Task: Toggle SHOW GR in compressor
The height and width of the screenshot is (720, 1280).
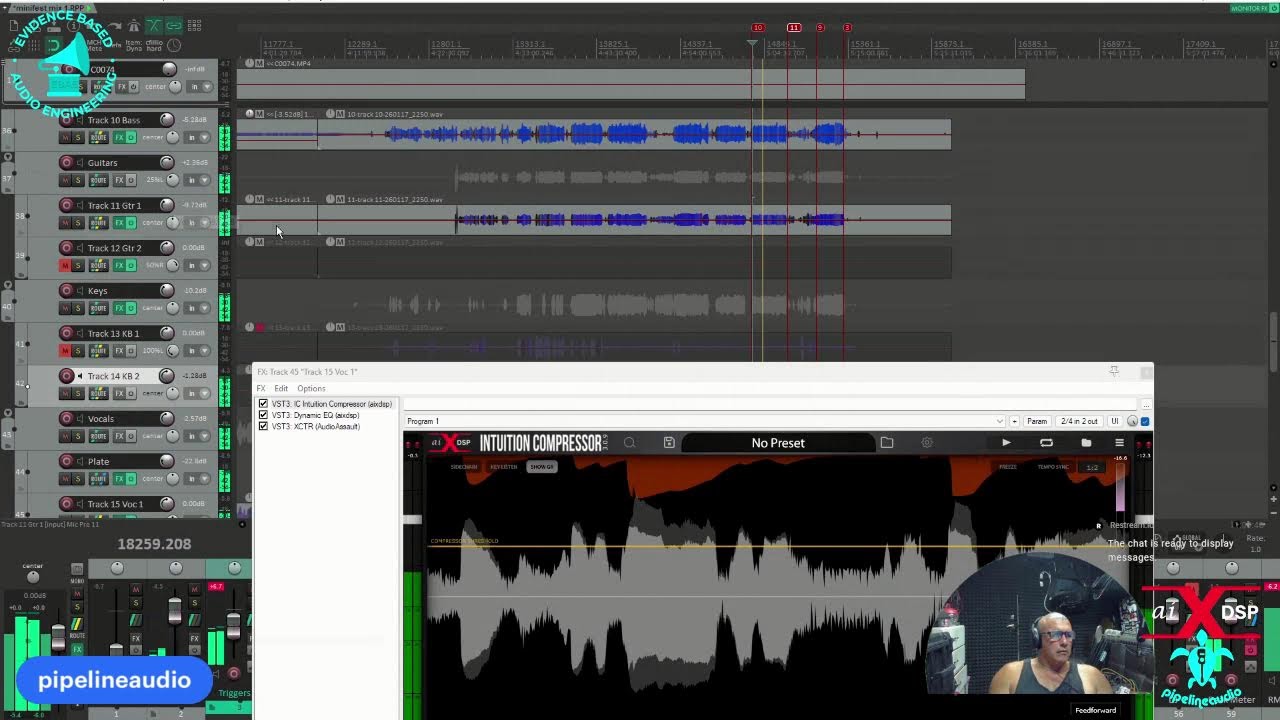Action: pyautogui.click(x=542, y=467)
